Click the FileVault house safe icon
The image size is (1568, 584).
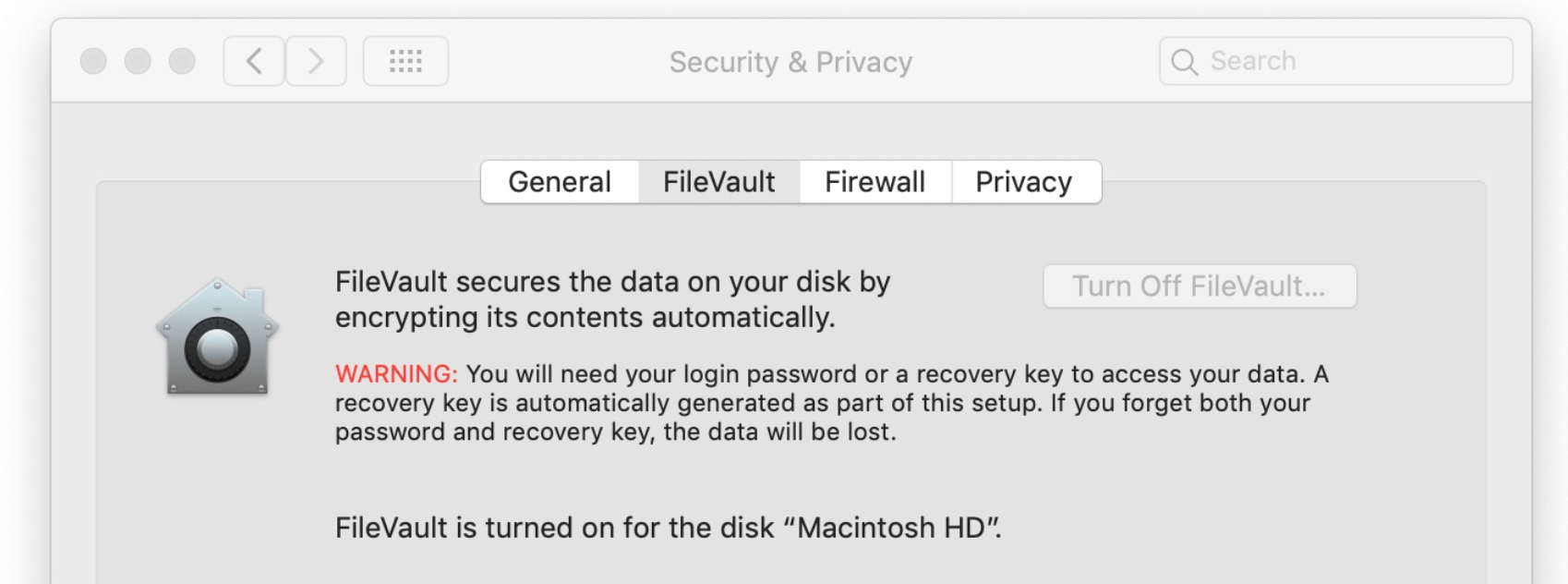[x=217, y=337]
